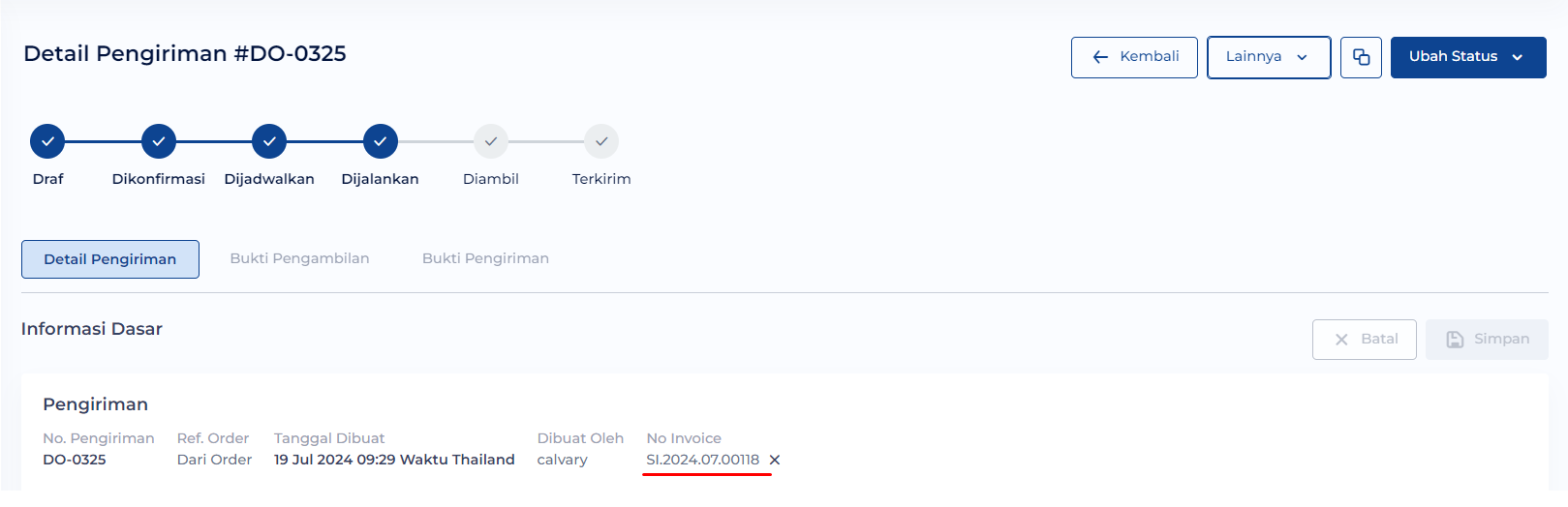
Task: Click the Dijadwalkan step checkmark circle
Action: [269, 141]
